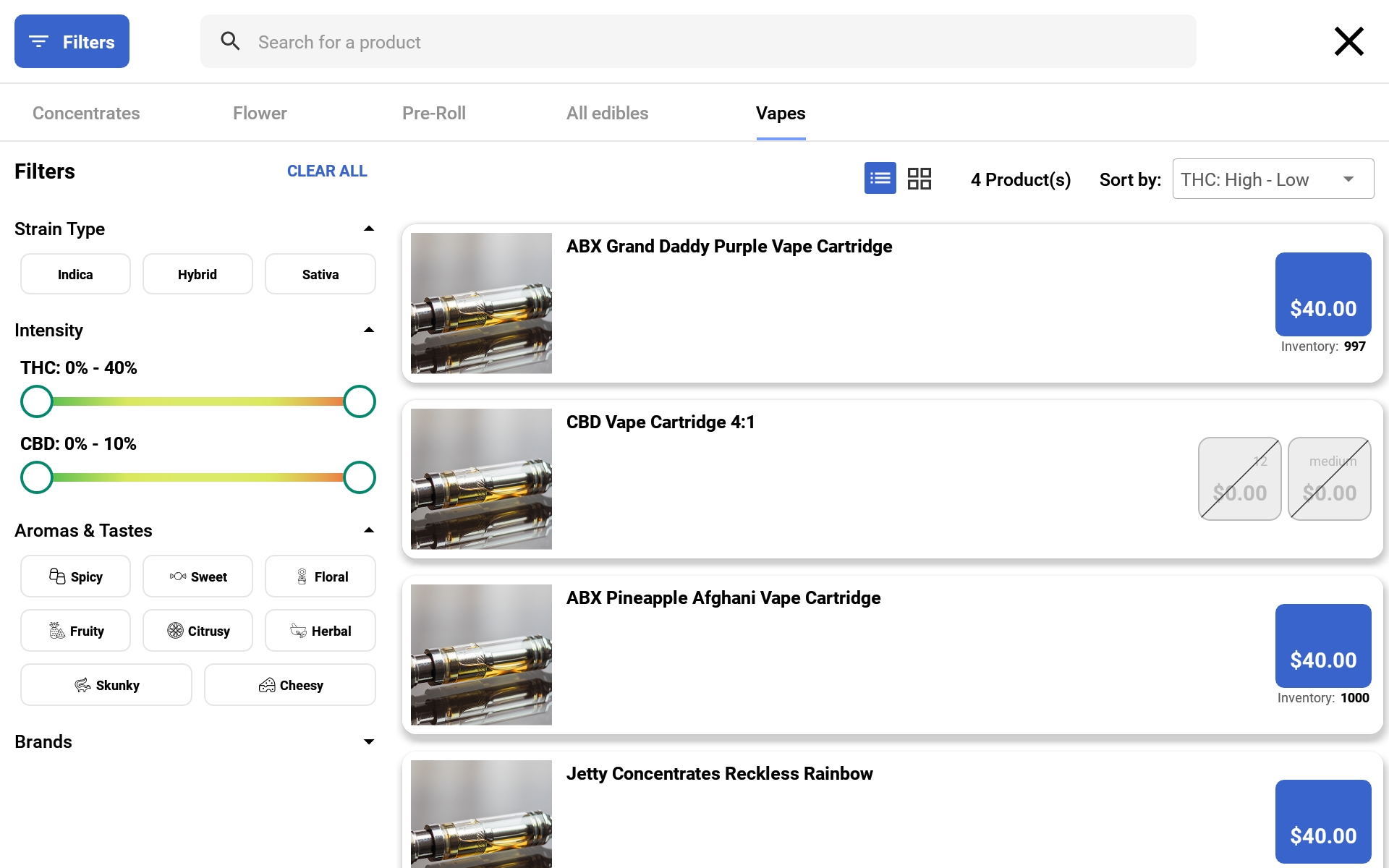Viewport: 1389px width, 868px height.
Task: Toggle the Sativa strain type filter
Action: 320,274
